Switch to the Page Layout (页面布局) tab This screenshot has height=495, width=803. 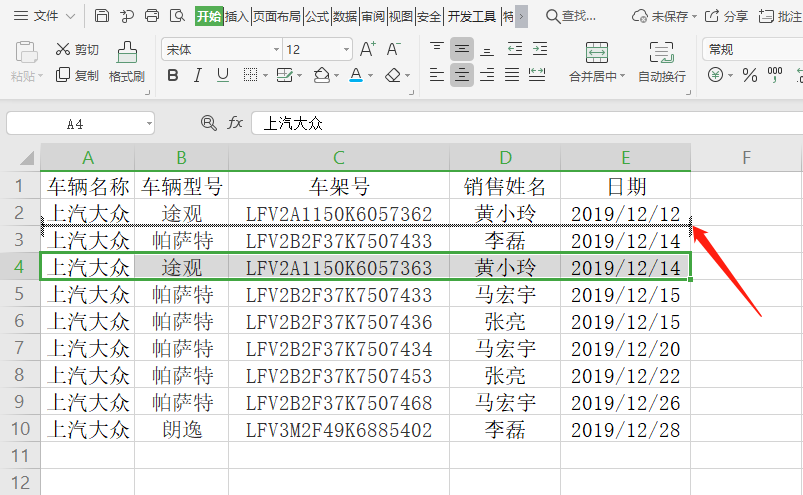click(277, 16)
